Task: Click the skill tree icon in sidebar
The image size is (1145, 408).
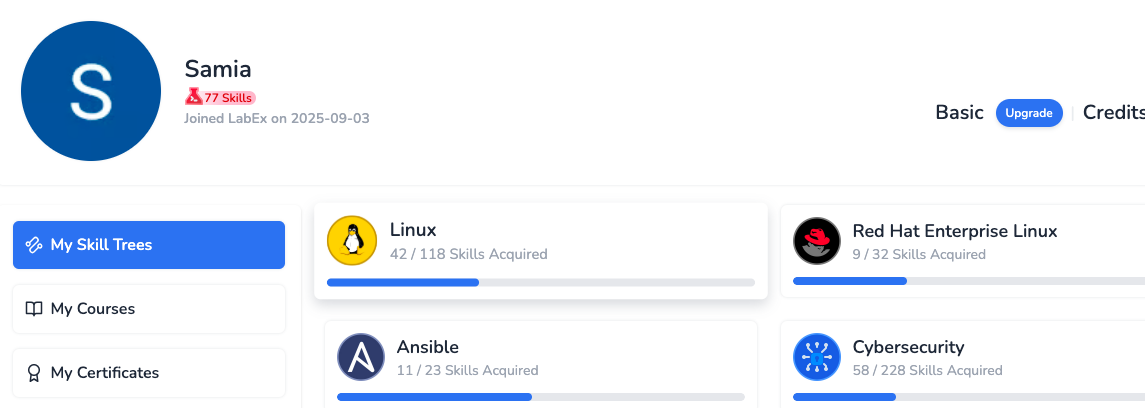Action: tap(34, 245)
